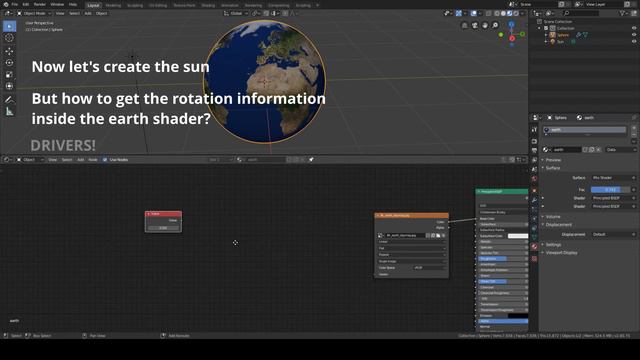This screenshot has width=640, height=360.
Task: Open the File menu
Action: pyautogui.click(x=15, y=4)
